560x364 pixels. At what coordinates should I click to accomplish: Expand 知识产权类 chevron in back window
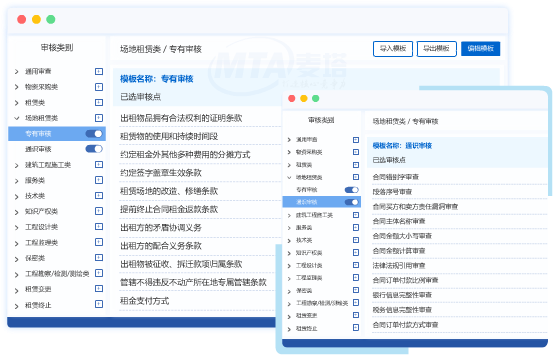click(16, 212)
